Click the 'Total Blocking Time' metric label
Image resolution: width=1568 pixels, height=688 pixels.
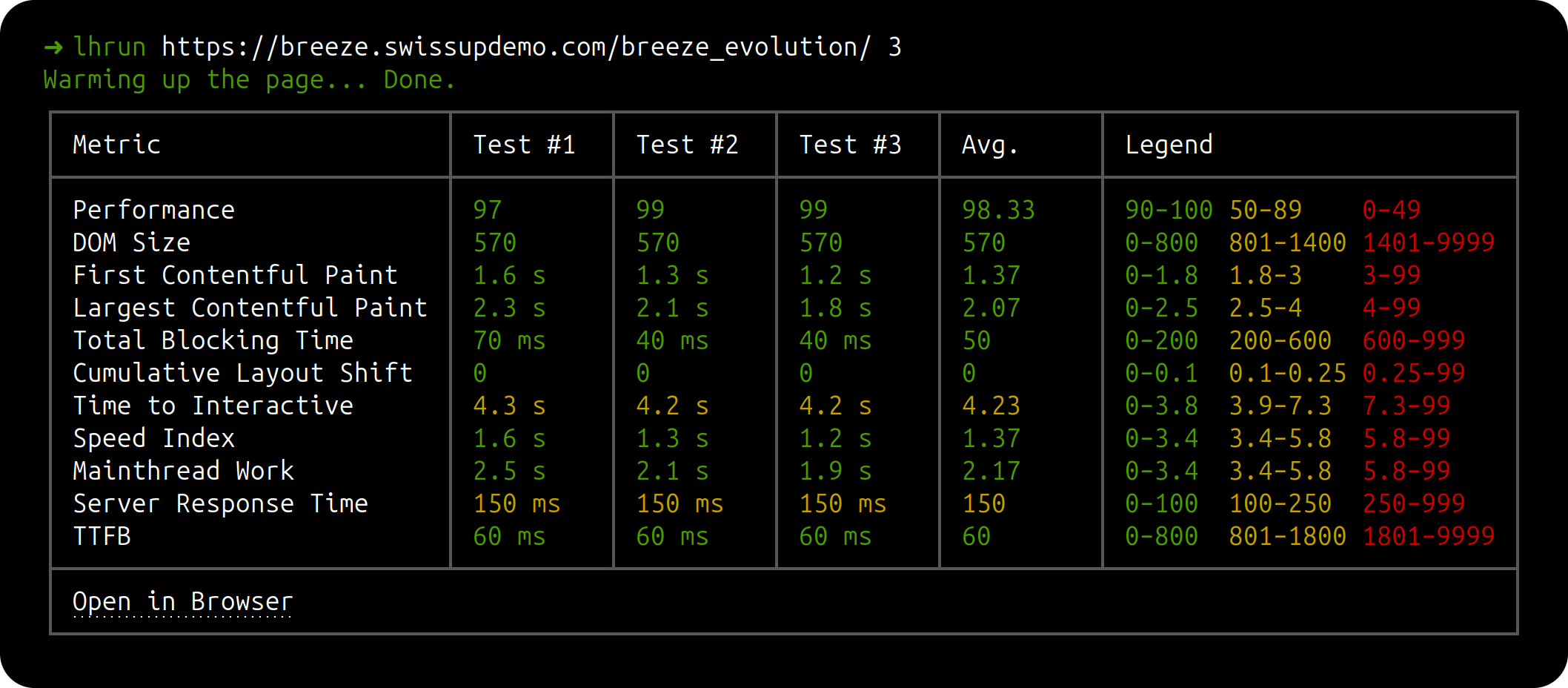[213, 340]
